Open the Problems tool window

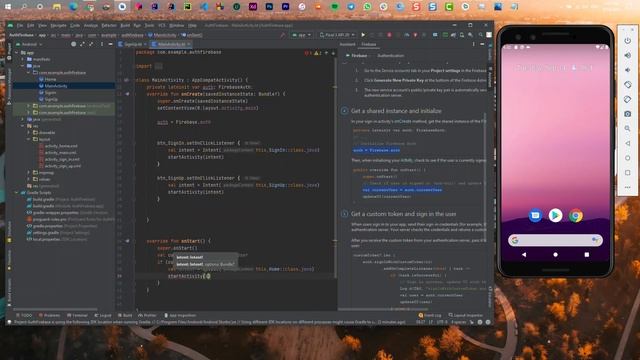point(49,316)
